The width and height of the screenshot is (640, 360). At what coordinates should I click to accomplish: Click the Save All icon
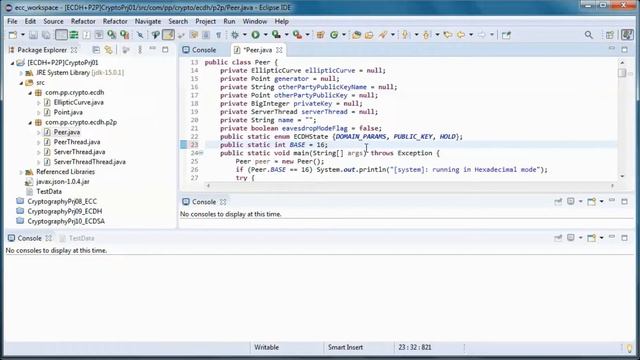coord(46,35)
